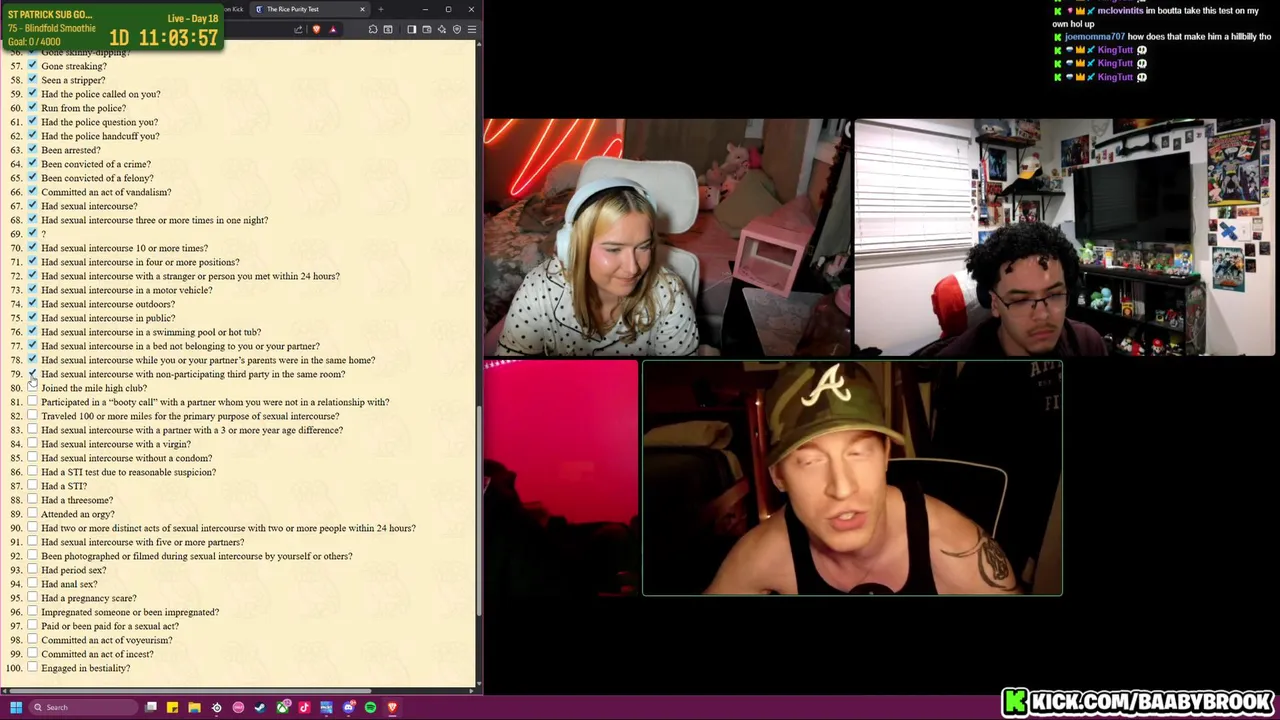Image resolution: width=1280 pixels, height=720 pixels.
Task: Check 'Had a STI?' checkbox
Action: coord(32,485)
